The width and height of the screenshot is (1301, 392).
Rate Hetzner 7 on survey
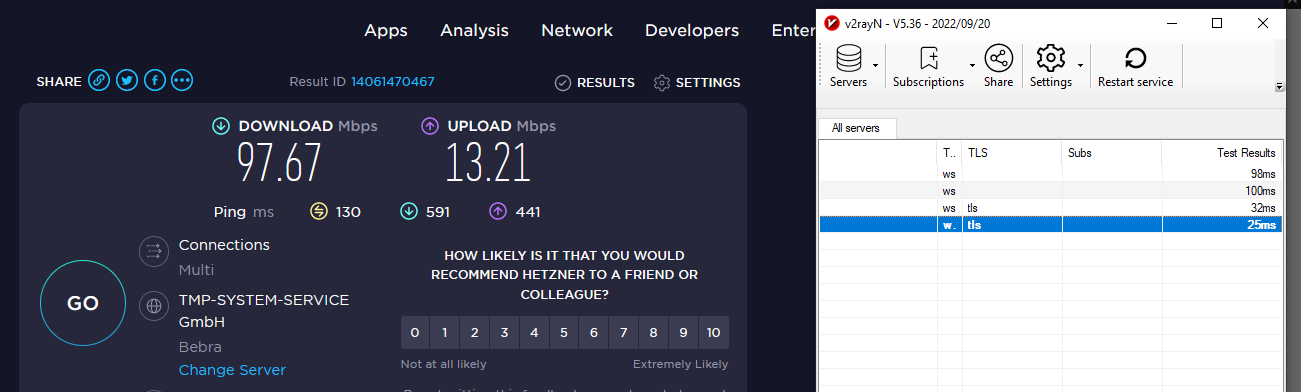pos(624,332)
